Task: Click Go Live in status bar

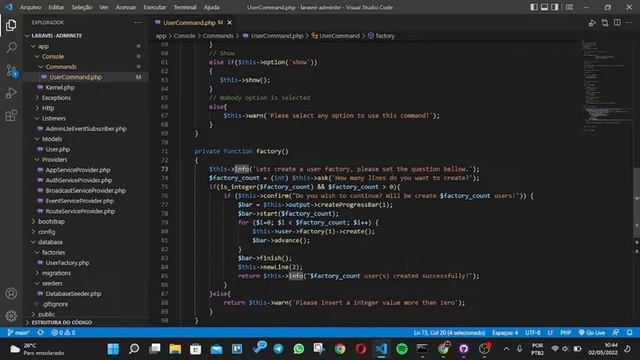Action: click(592, 333)
